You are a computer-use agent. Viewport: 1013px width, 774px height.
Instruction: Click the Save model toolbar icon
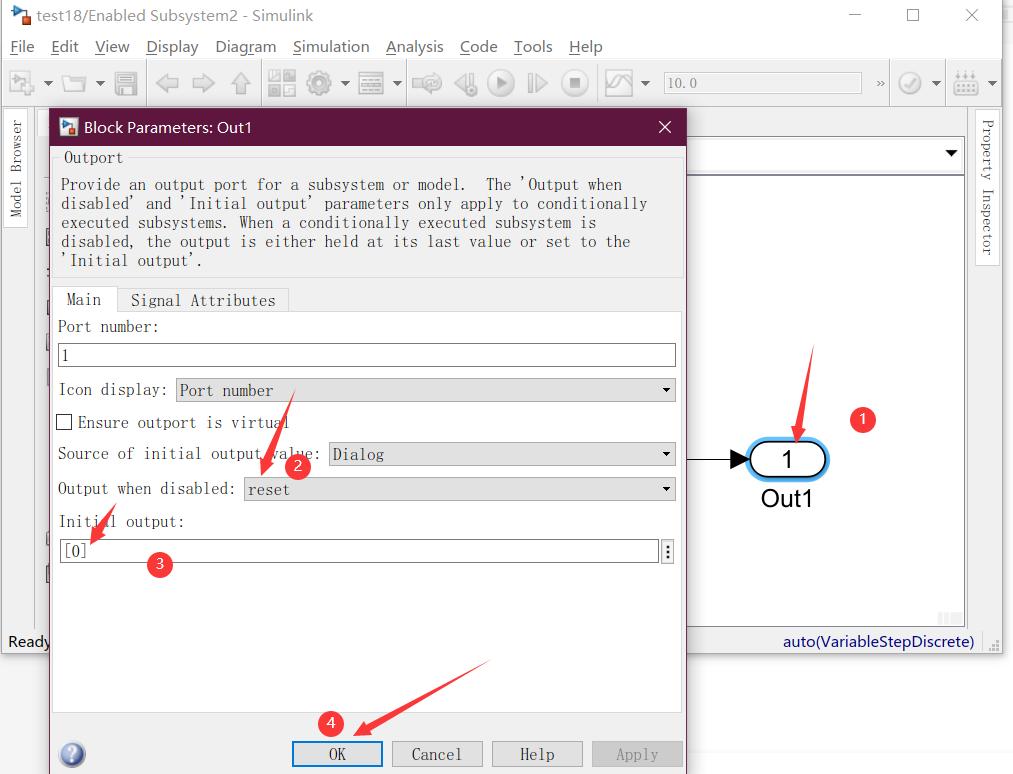tap(126, 84)
